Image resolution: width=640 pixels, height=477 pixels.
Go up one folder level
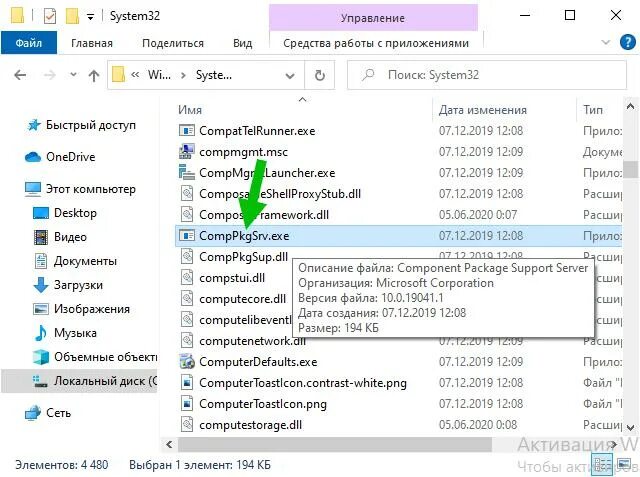[94, 75]
